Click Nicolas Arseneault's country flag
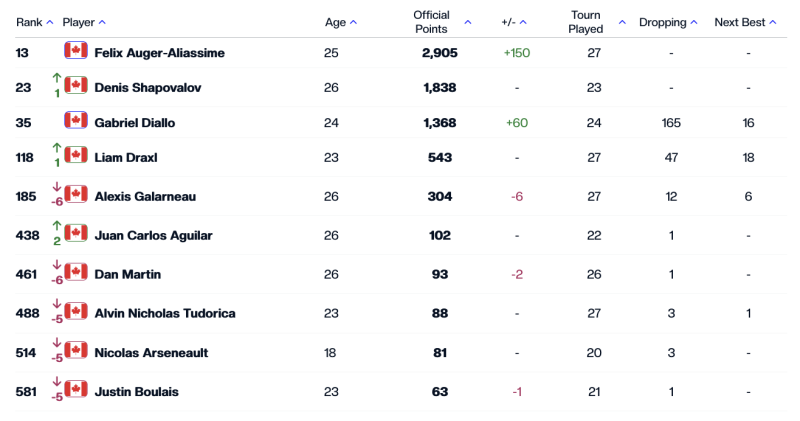 76,351
